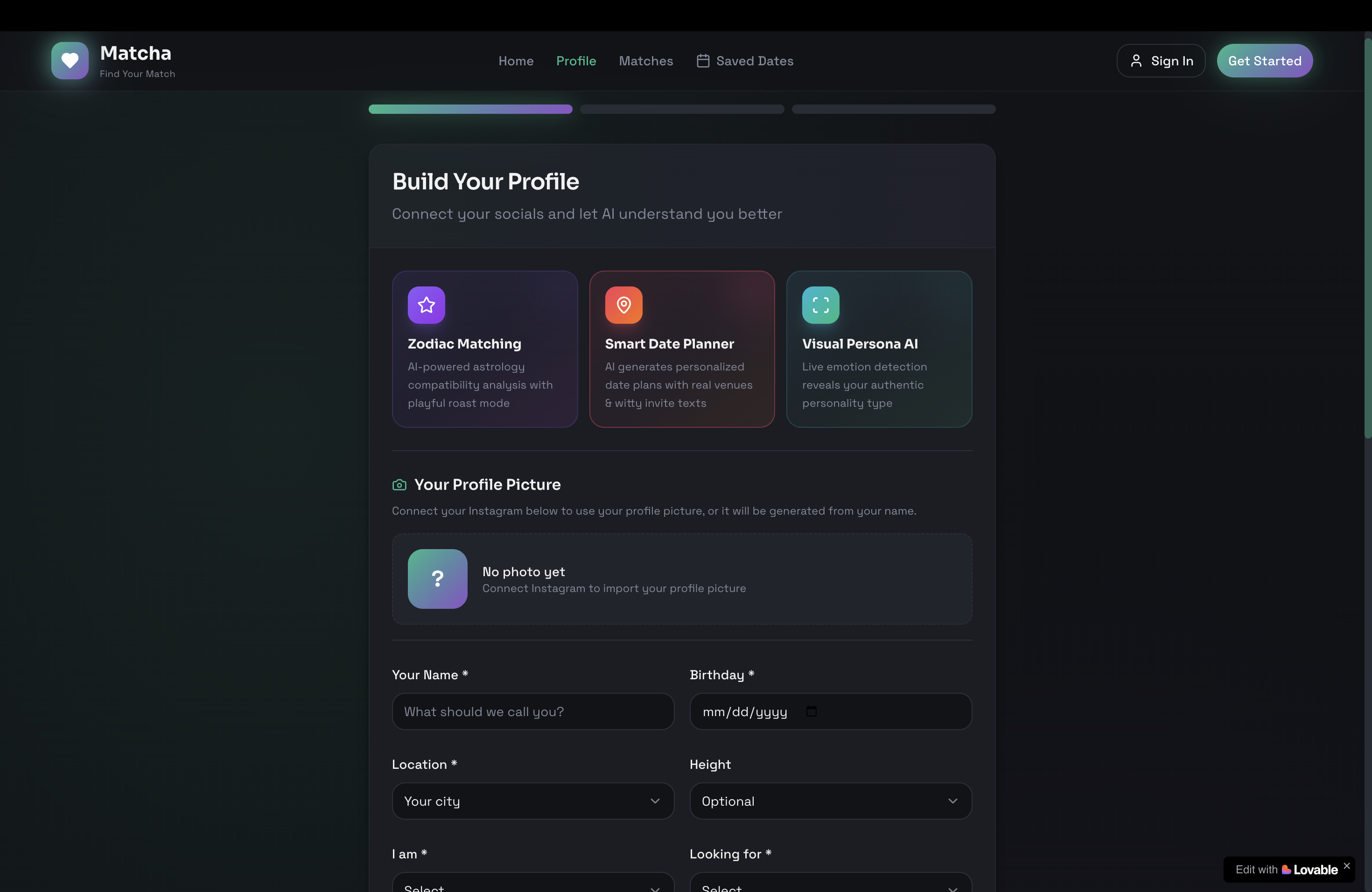Click the Zodiac Matching star icon
Screen dimensions: 1372x892
pyautogui.click(x=426, y=305)
